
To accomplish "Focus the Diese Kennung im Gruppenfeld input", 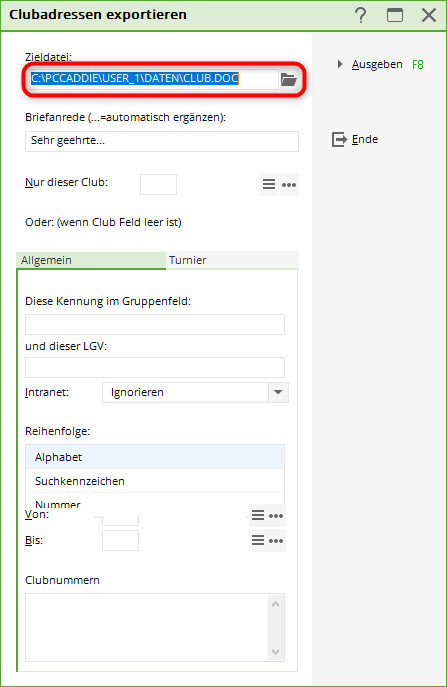I will click(155, 324).
